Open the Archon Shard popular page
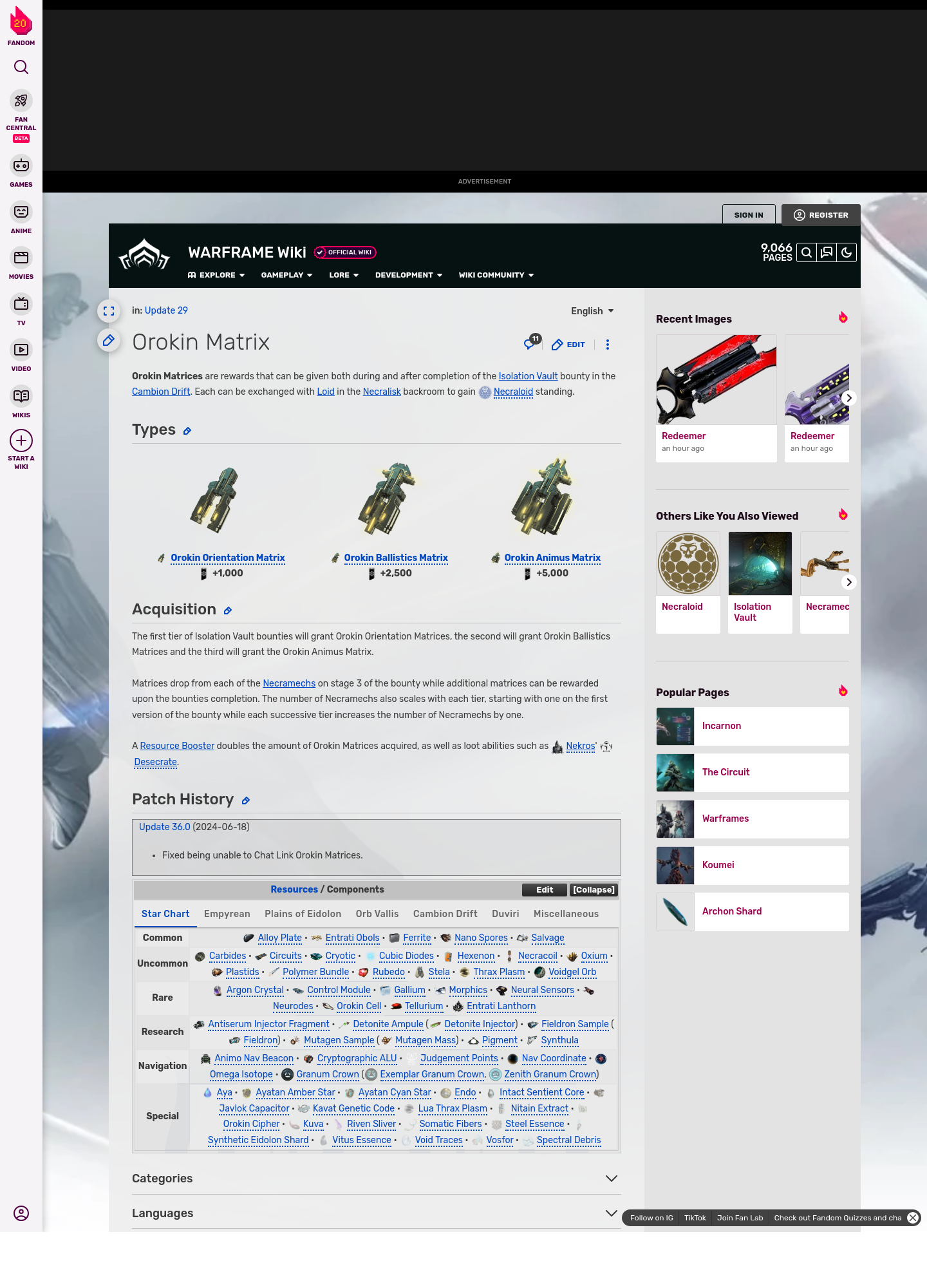Screen dimensions: 927x1288 [753, 912]
